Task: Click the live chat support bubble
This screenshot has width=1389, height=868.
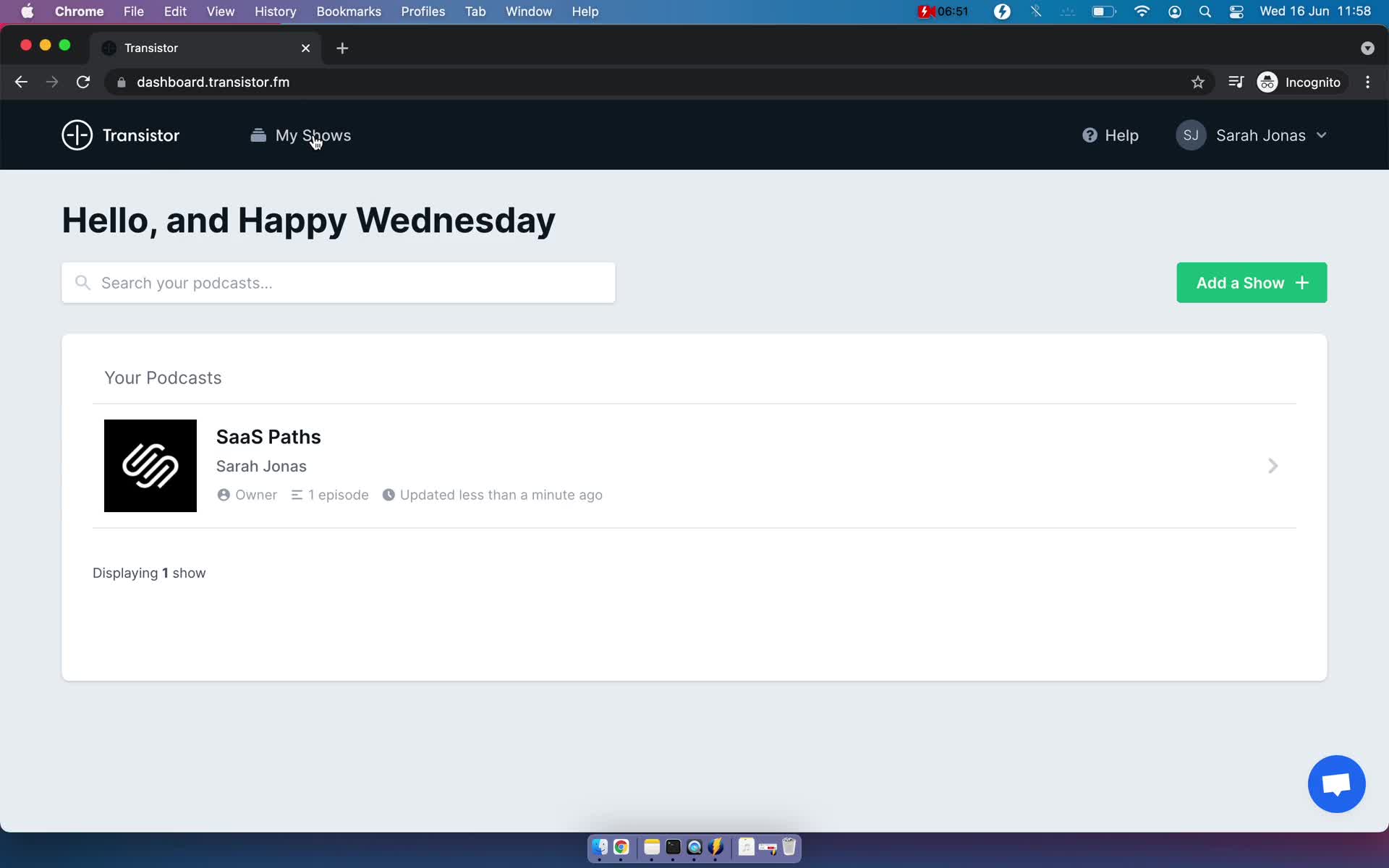Action: pyautogui.click(x=1338, y=784)
